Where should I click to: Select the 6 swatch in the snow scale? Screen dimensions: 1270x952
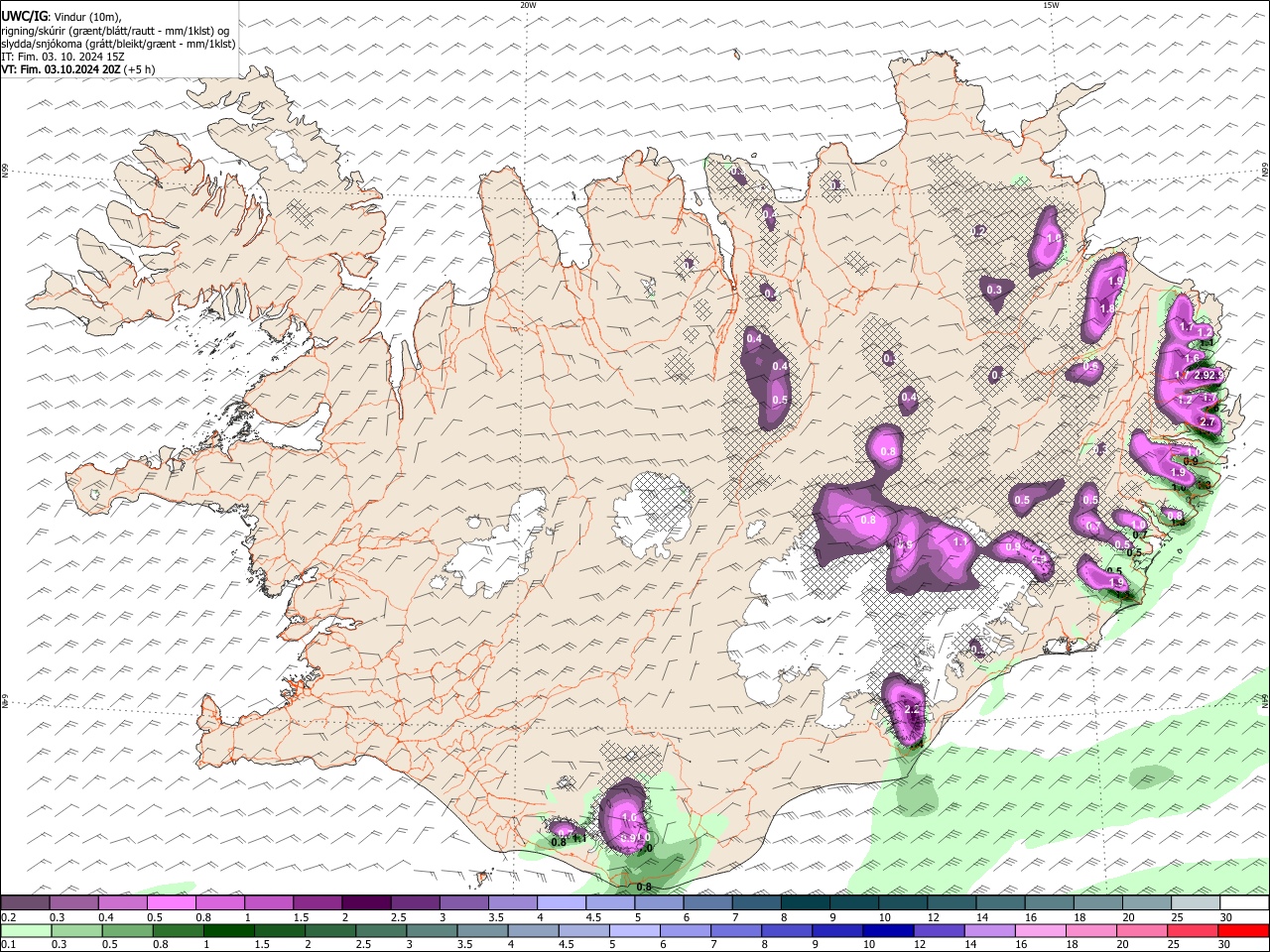pyautogui.click(x=707, y=902)
